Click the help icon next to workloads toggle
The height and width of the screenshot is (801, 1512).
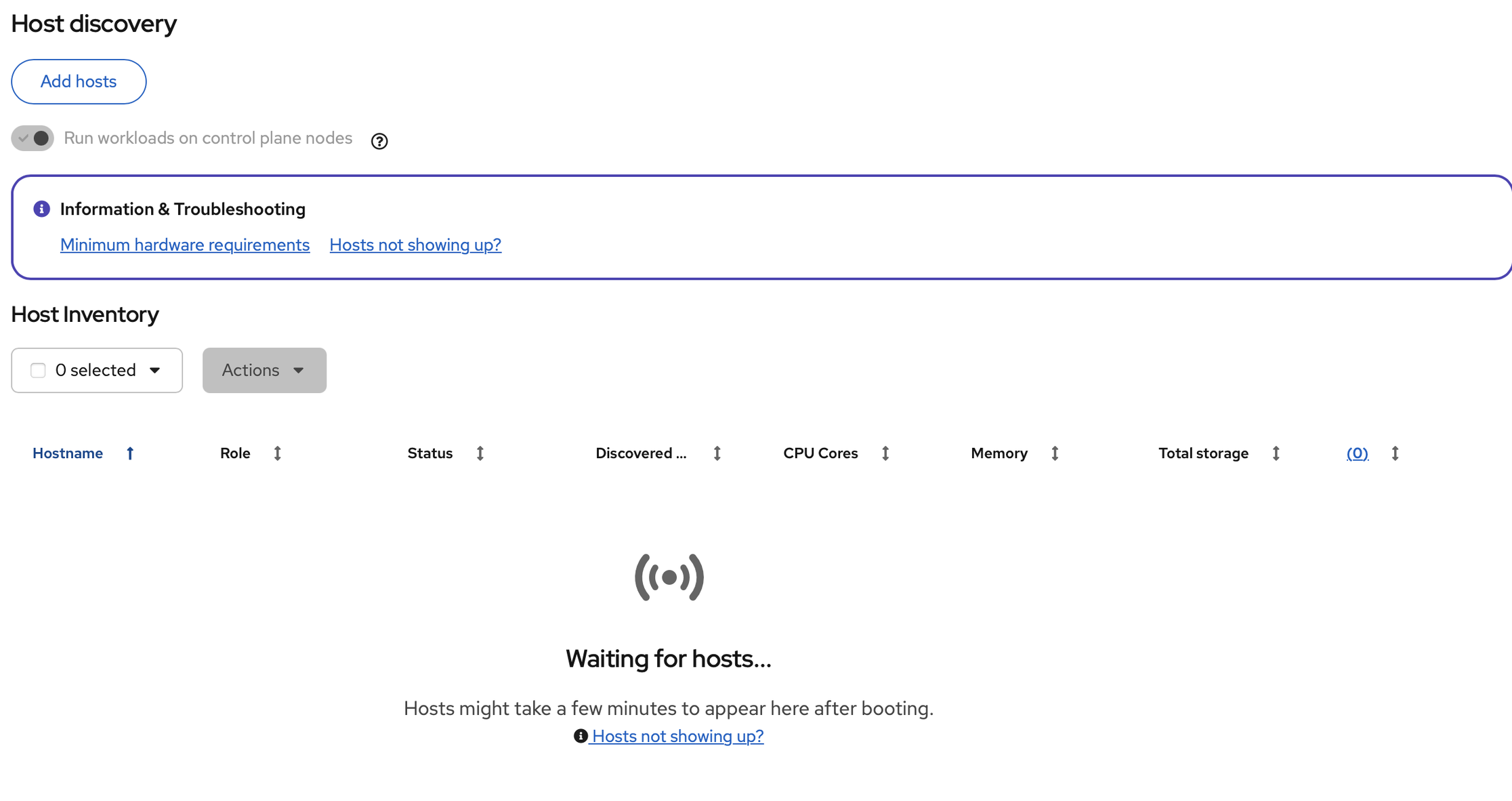point(379,141)
